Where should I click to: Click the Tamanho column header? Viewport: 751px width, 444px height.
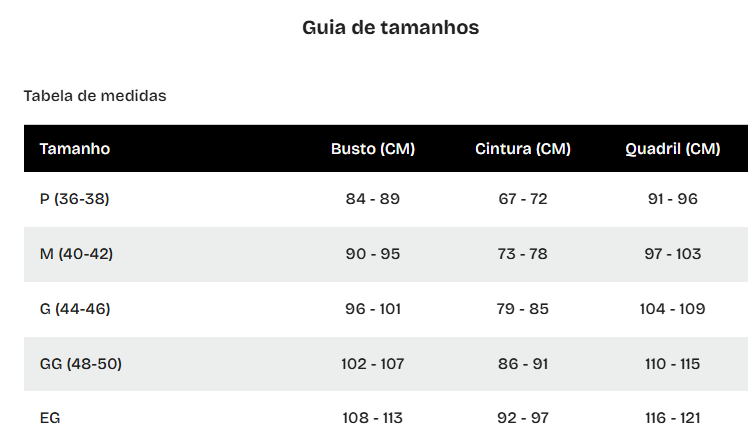point(75,149)
